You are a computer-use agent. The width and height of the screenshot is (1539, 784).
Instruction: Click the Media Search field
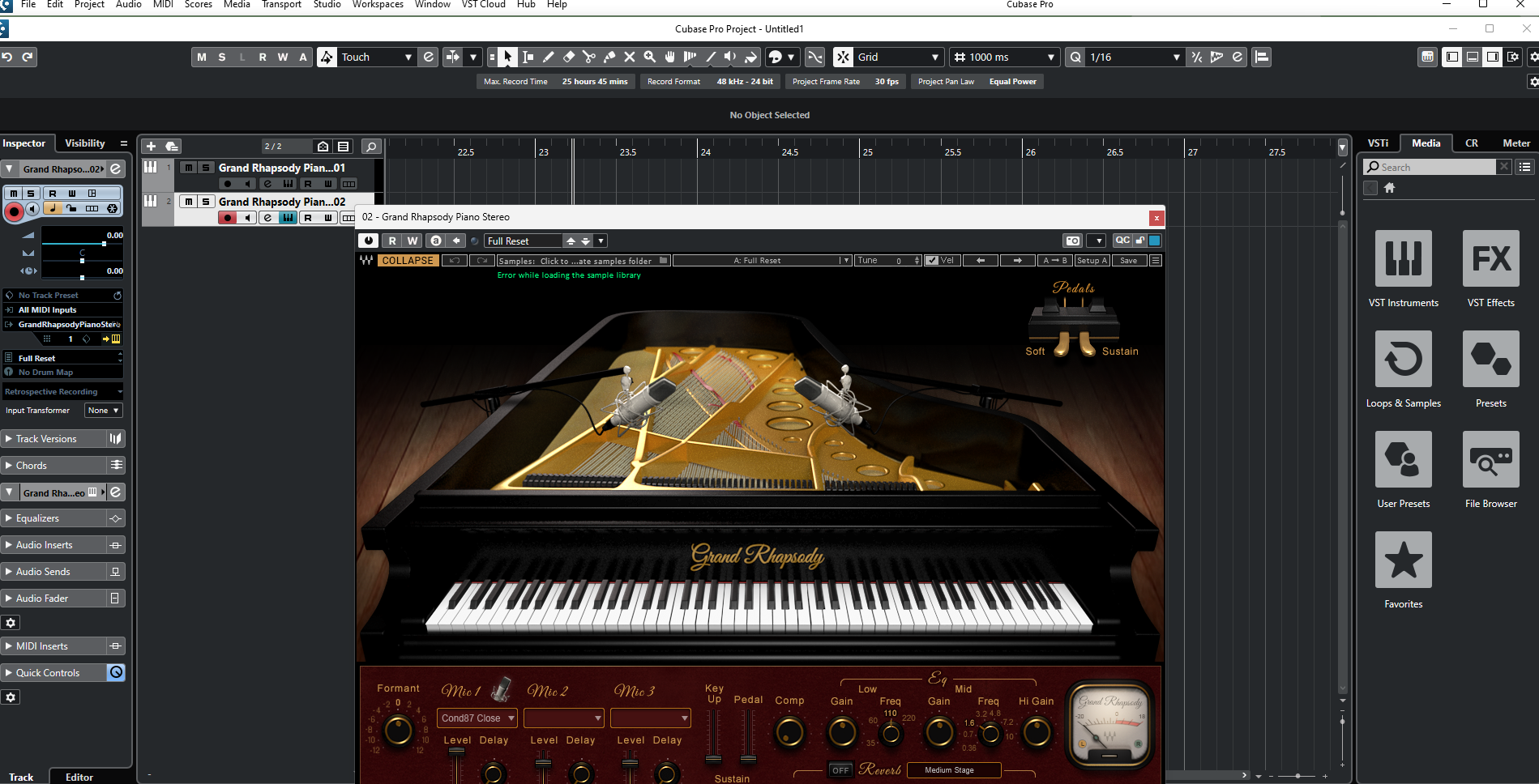(x=1430, y=167)
